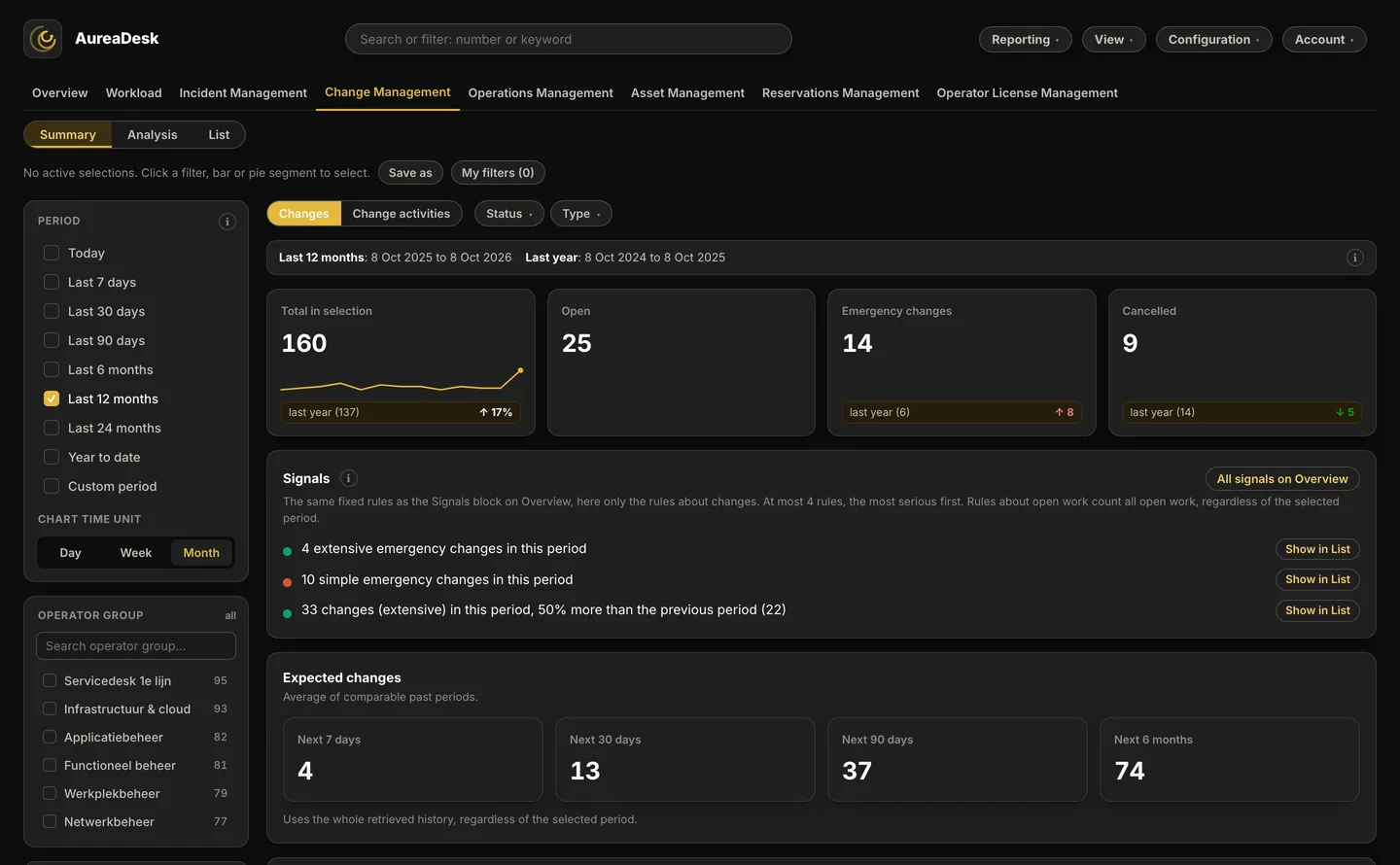Select the Netwerkbeheer group checkbox

click(50, 821)
